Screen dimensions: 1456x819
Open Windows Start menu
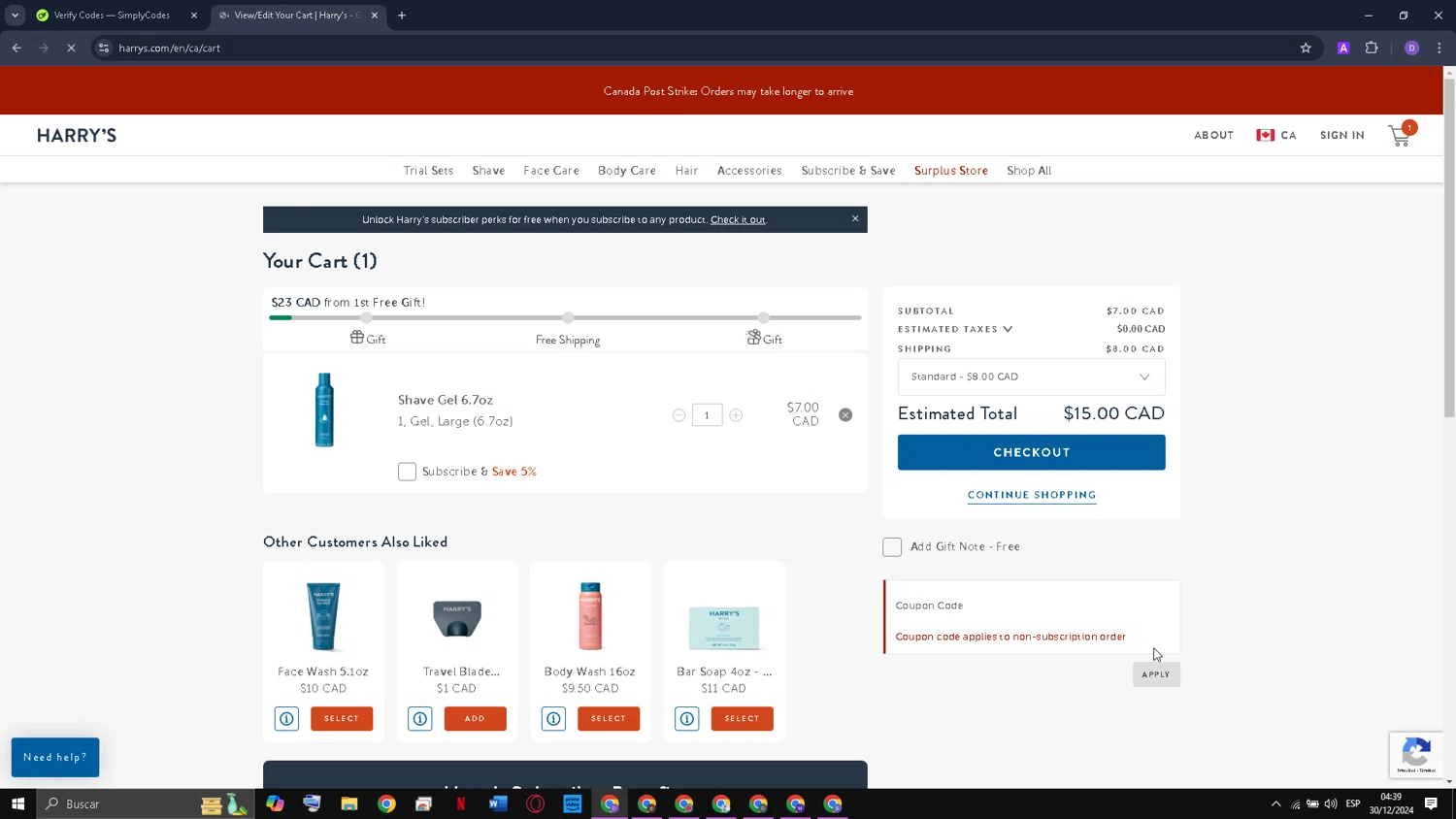point(17,803)
